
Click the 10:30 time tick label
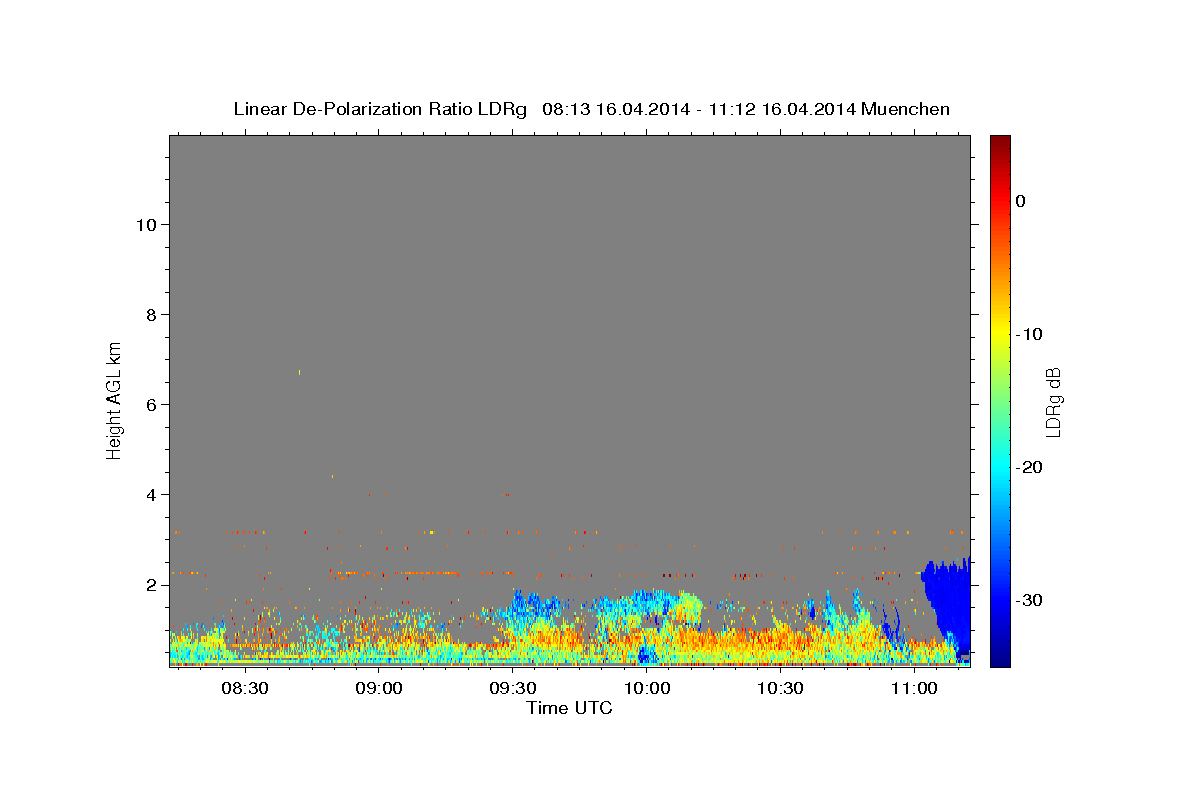pos(780,688)
